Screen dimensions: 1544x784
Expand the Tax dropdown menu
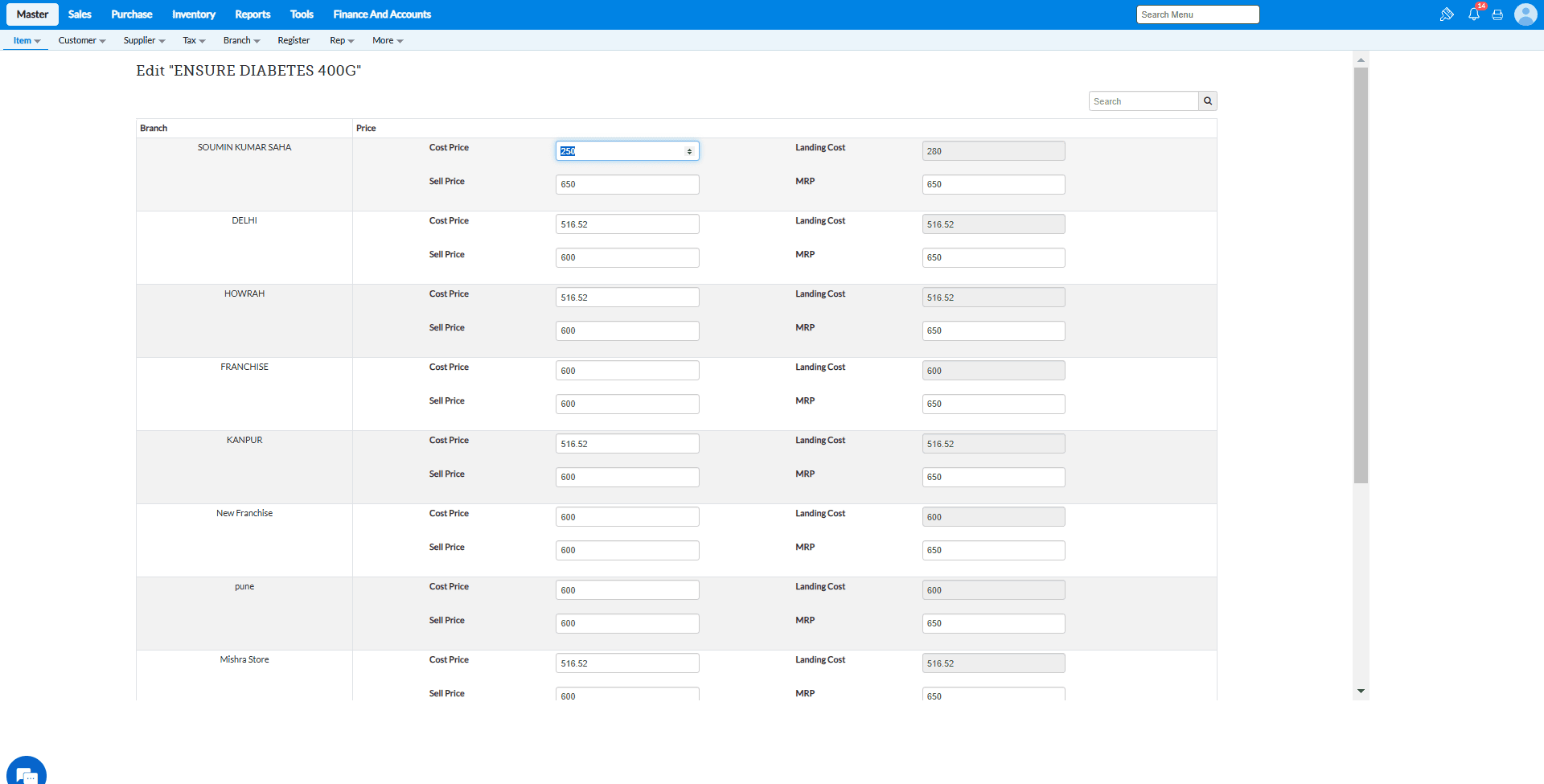tap(194, 40)
